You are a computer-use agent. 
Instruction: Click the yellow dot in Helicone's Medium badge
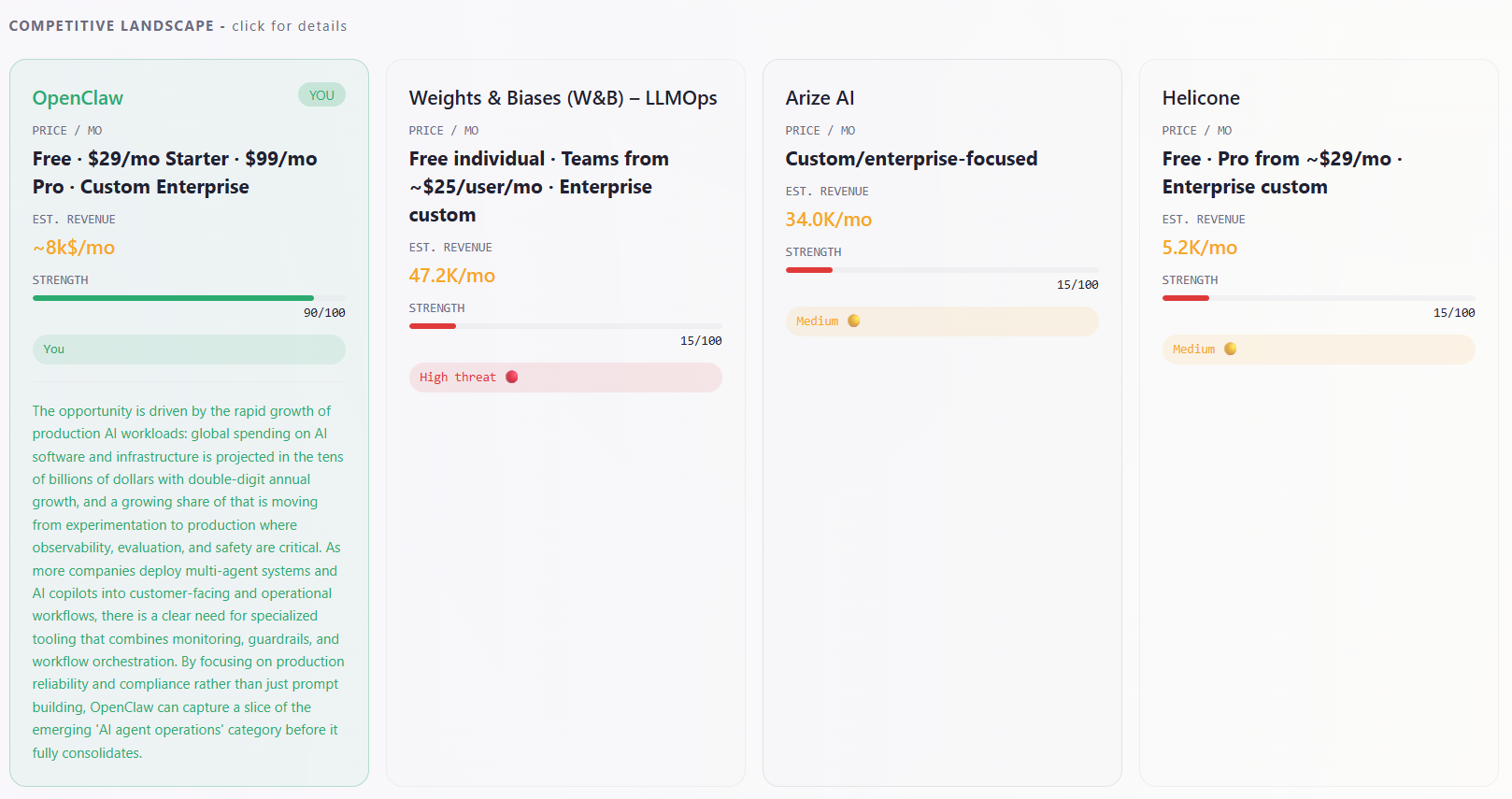click(x=1230, y=350)
